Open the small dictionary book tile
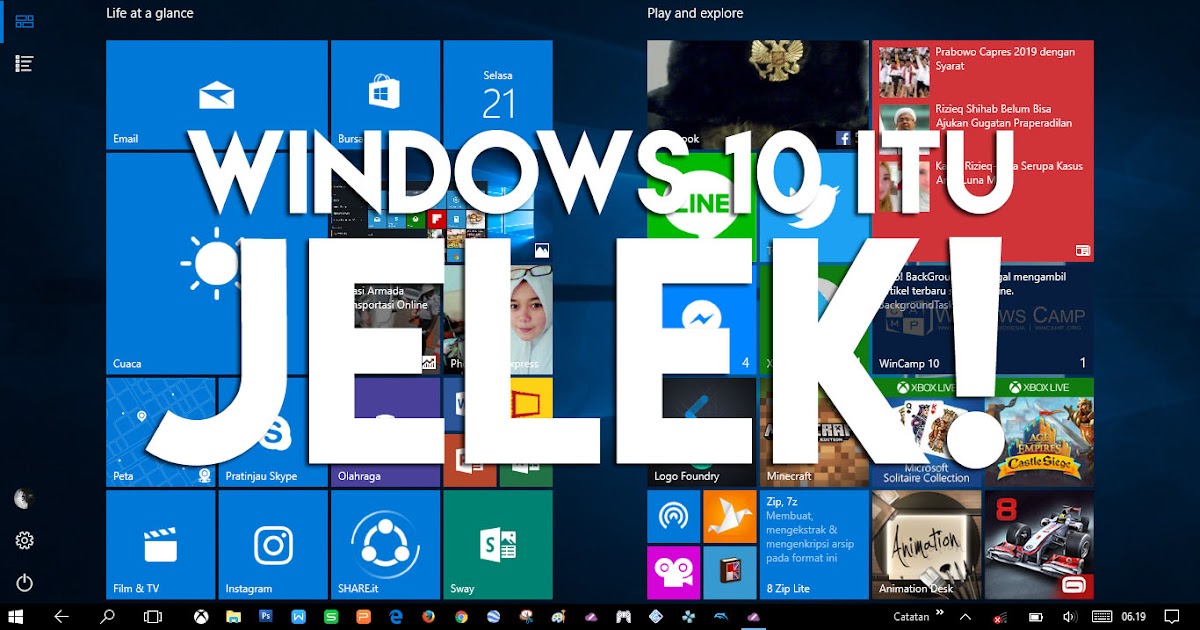This screenshot has height=630, width=1200. (730, 572)
